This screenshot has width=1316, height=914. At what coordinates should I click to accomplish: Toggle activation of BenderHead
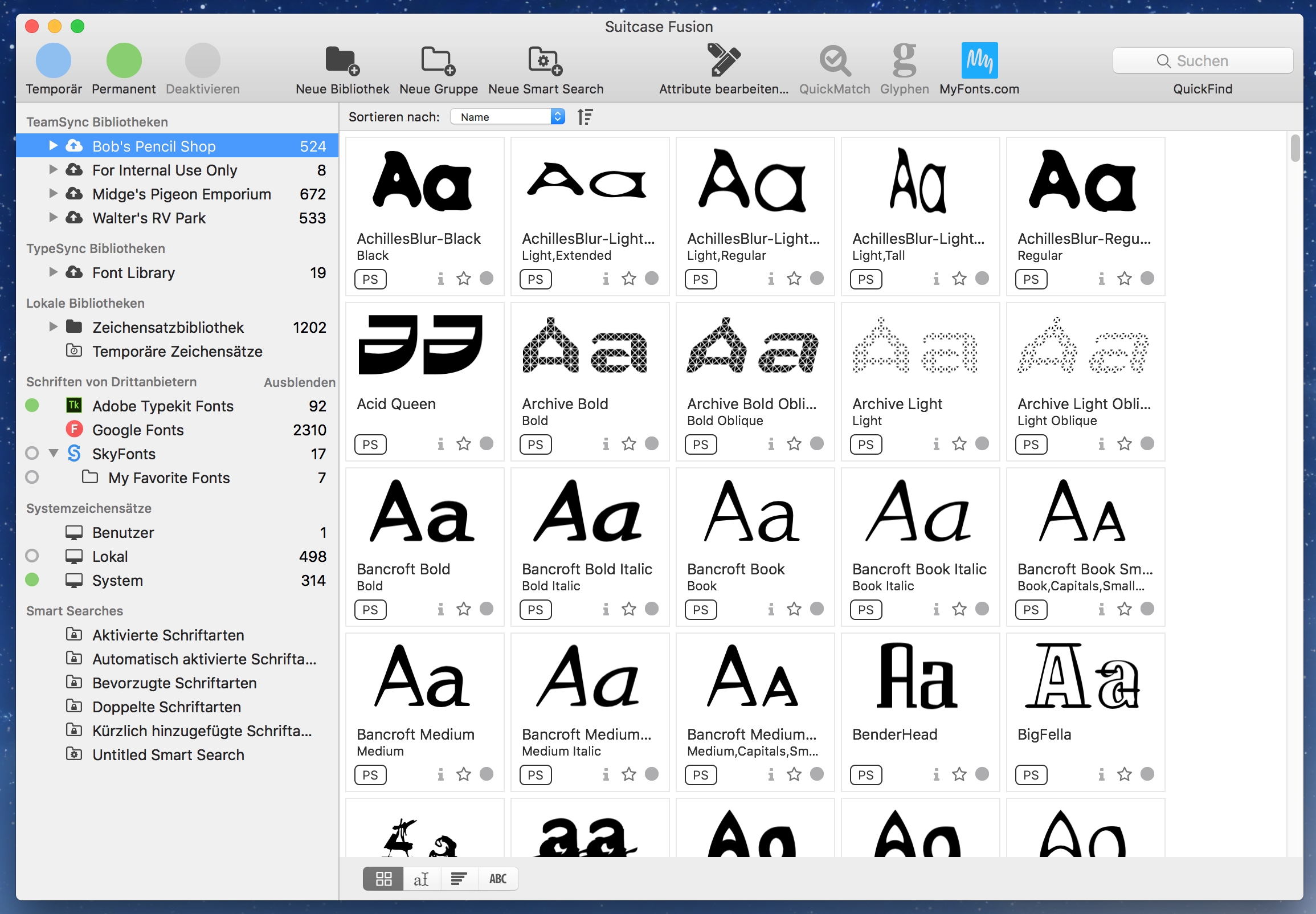click(982, 774)
